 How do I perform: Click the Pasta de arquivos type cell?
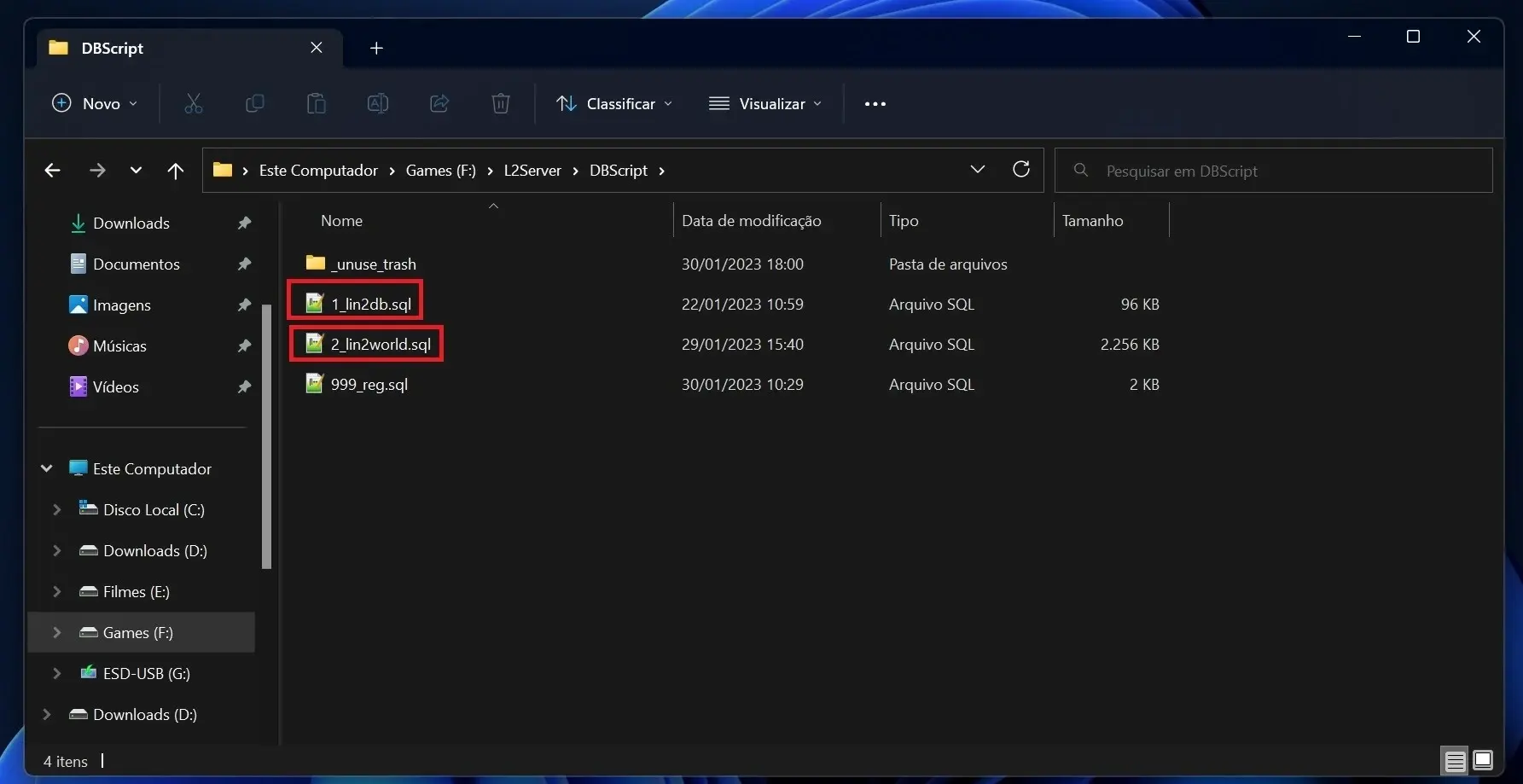(948, 264)
